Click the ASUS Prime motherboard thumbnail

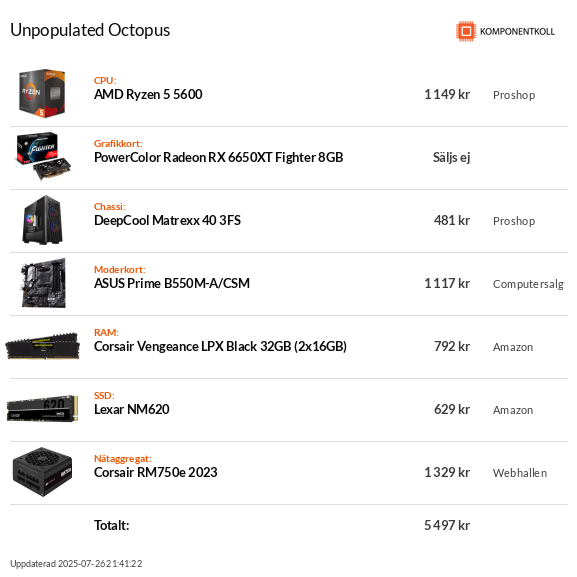43,283
